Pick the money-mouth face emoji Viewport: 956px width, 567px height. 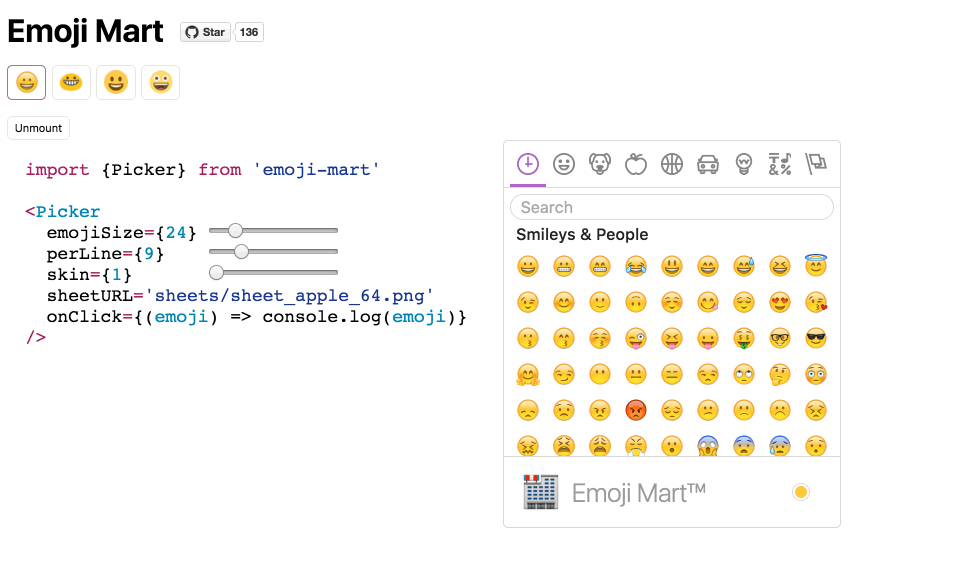click(744, 338)
